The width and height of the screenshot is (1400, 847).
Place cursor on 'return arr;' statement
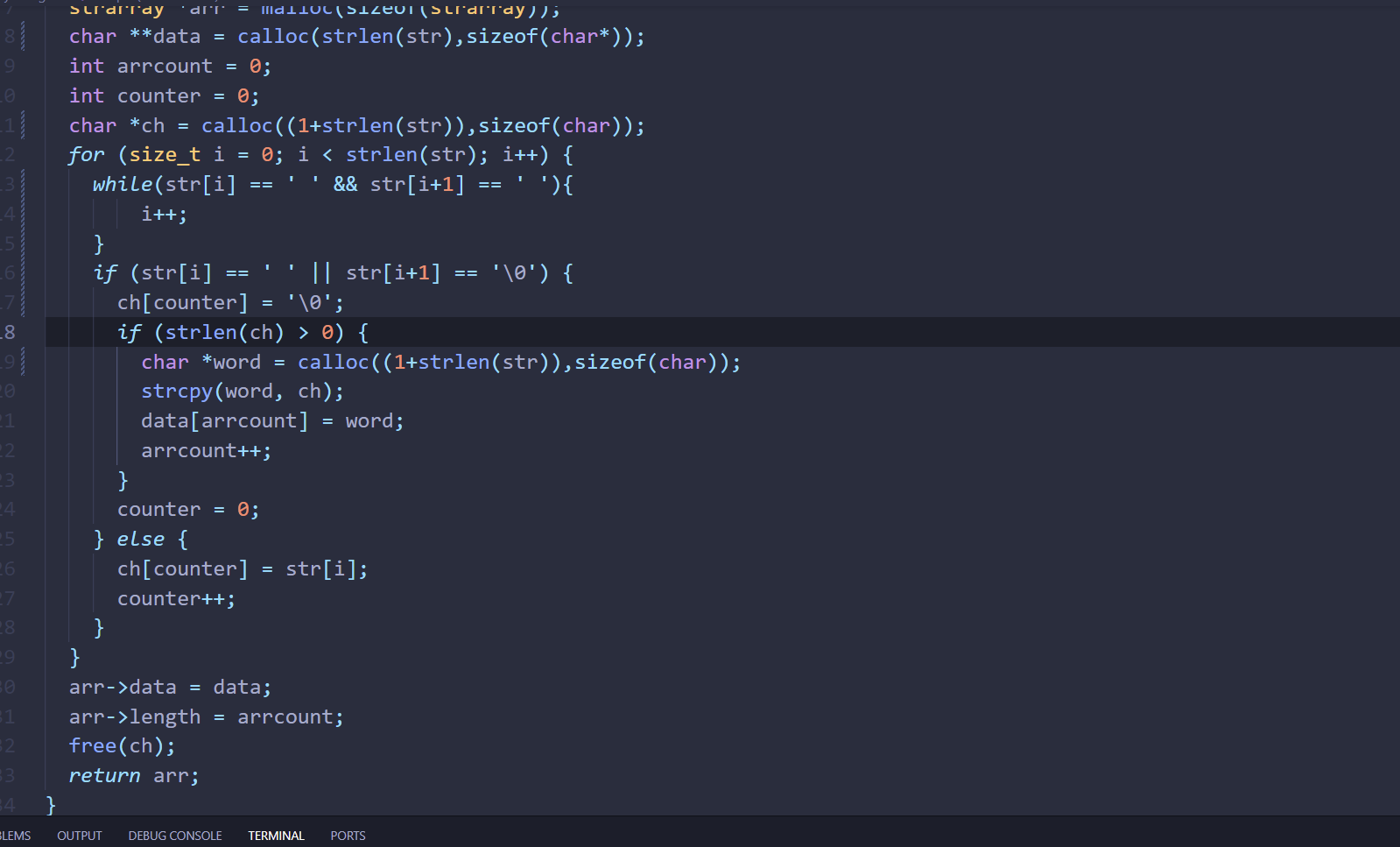coord(134,776)
